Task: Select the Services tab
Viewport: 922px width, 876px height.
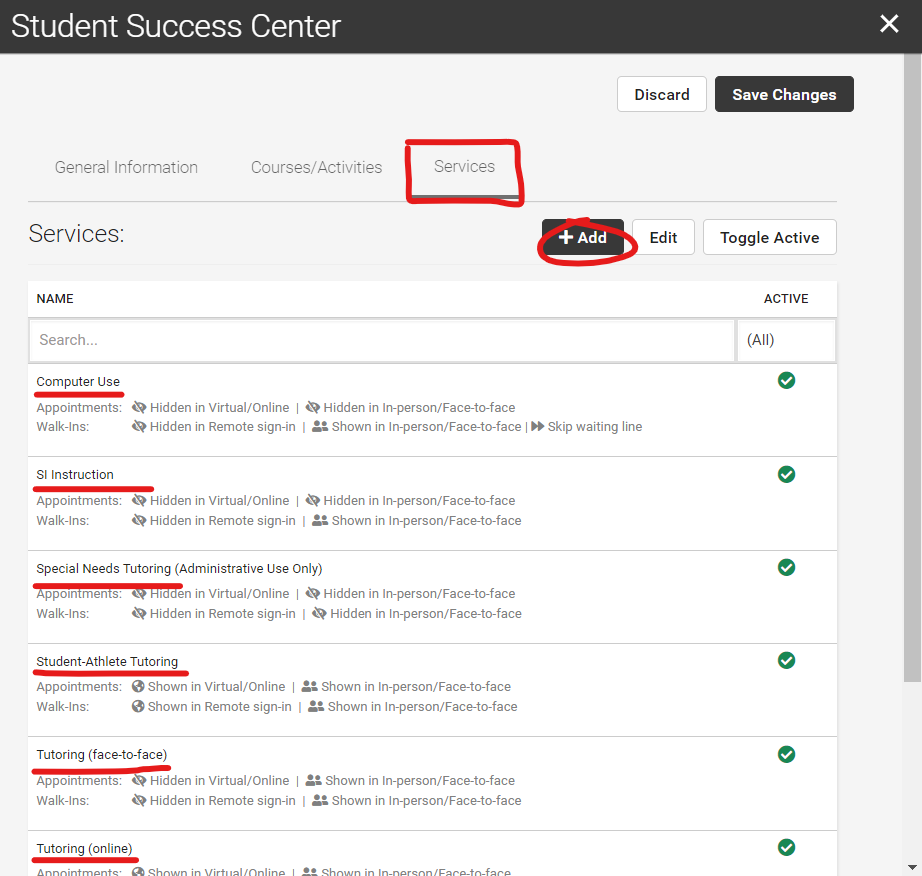Action: click(x=465, y=167)
